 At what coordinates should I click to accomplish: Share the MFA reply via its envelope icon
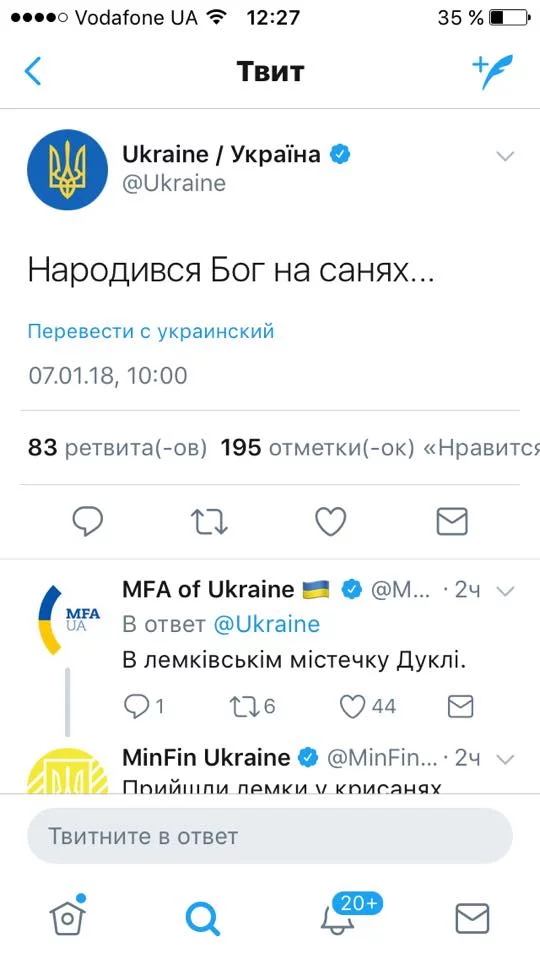click(460, 707)
